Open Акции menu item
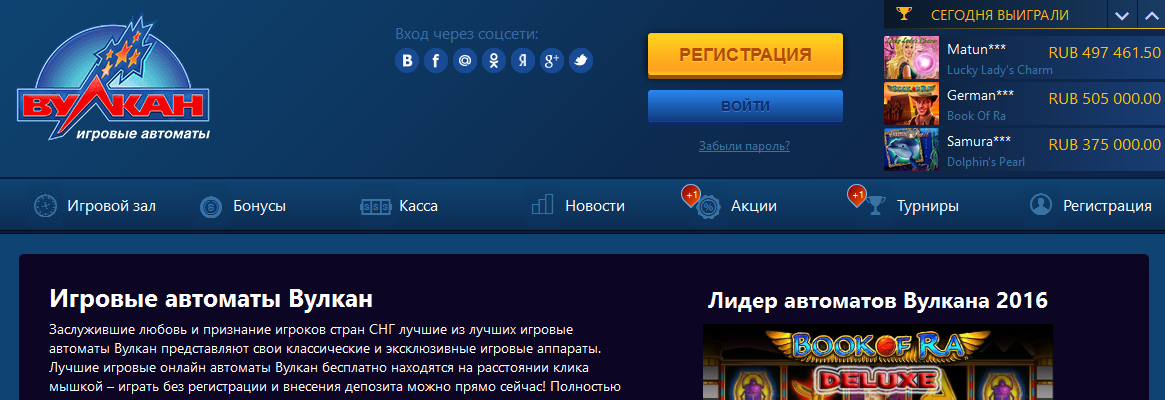 pyautogui.click(x=753, y=206)
